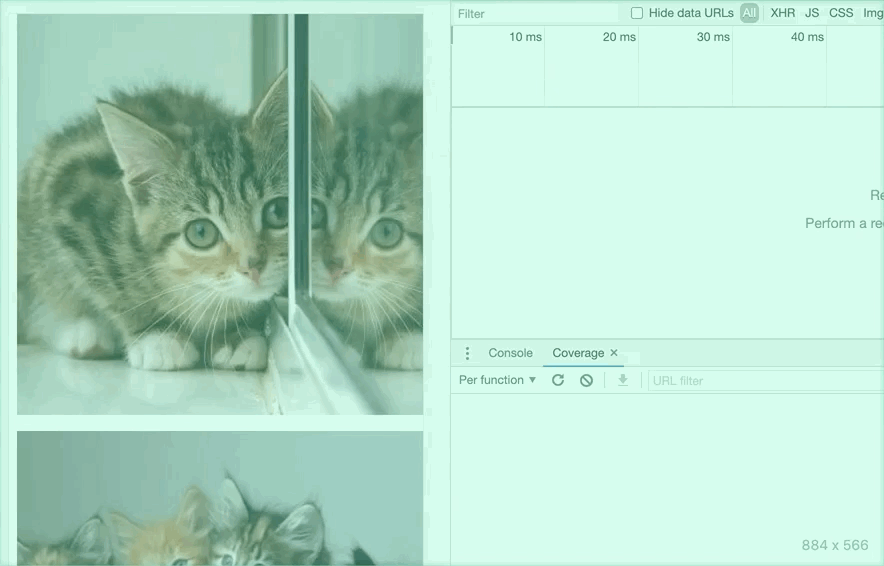The width and height of the screenshot is (884, 566).
Task: Filter requests by JS
Action: point(812,13)
